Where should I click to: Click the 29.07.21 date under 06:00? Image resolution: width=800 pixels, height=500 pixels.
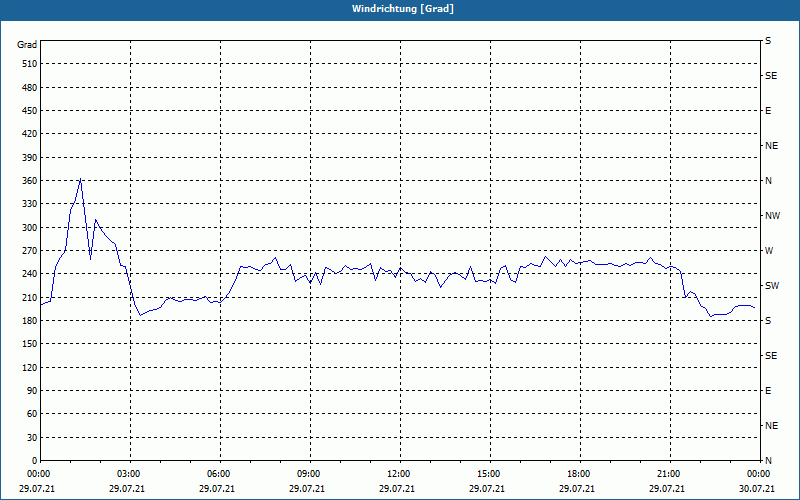click(217, 489)
